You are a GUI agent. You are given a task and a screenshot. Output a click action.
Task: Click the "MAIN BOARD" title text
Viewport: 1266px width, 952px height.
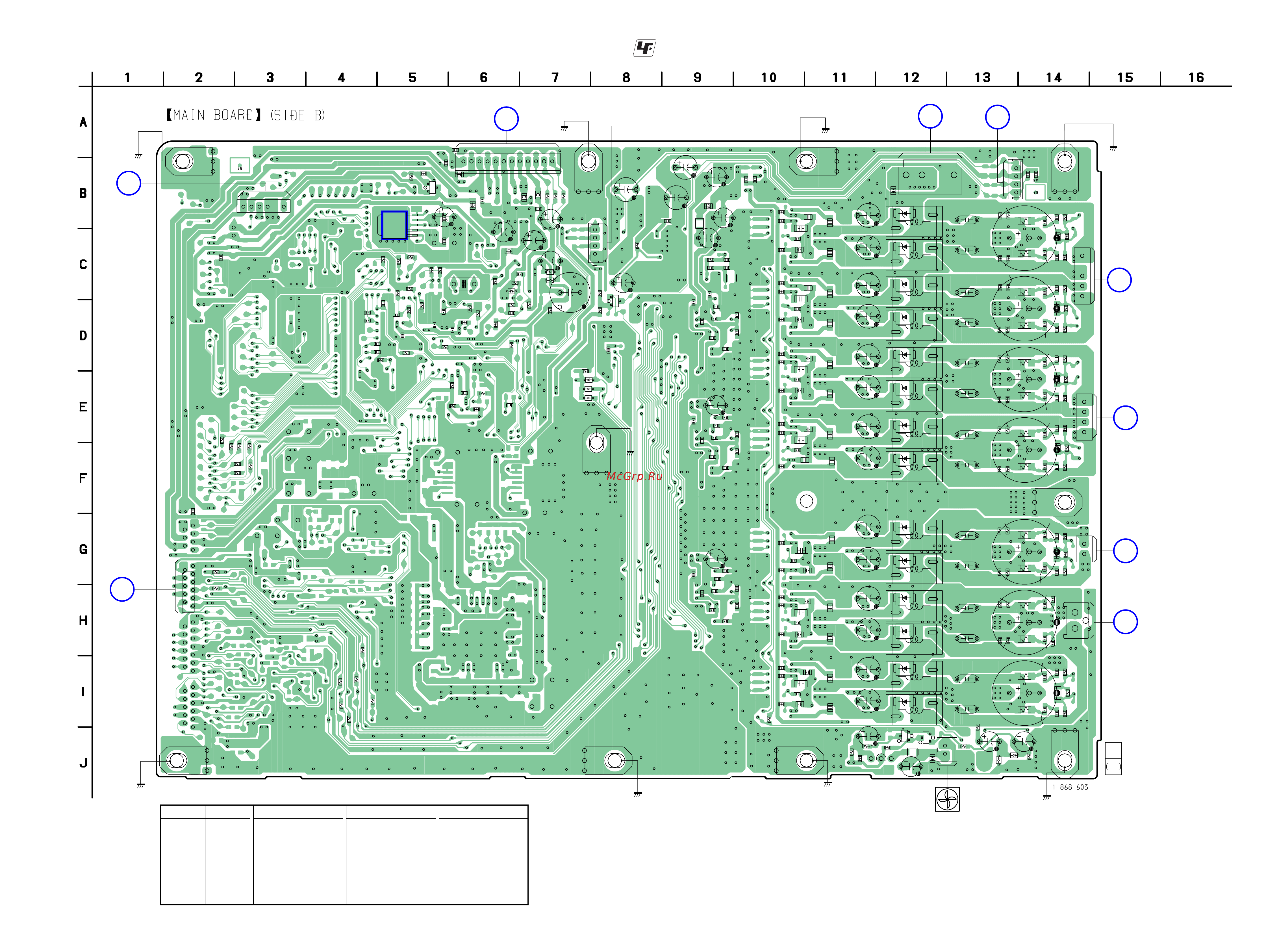pyautogui.click(x=214, y=115)
